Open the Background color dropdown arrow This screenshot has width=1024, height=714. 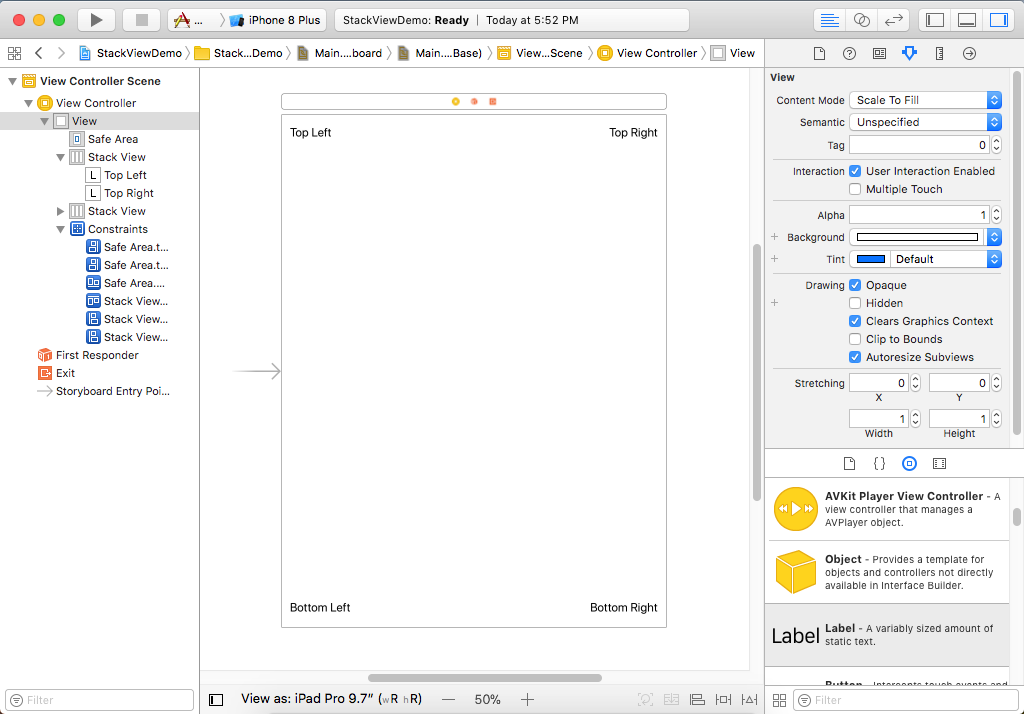click(x=994, y=237)
